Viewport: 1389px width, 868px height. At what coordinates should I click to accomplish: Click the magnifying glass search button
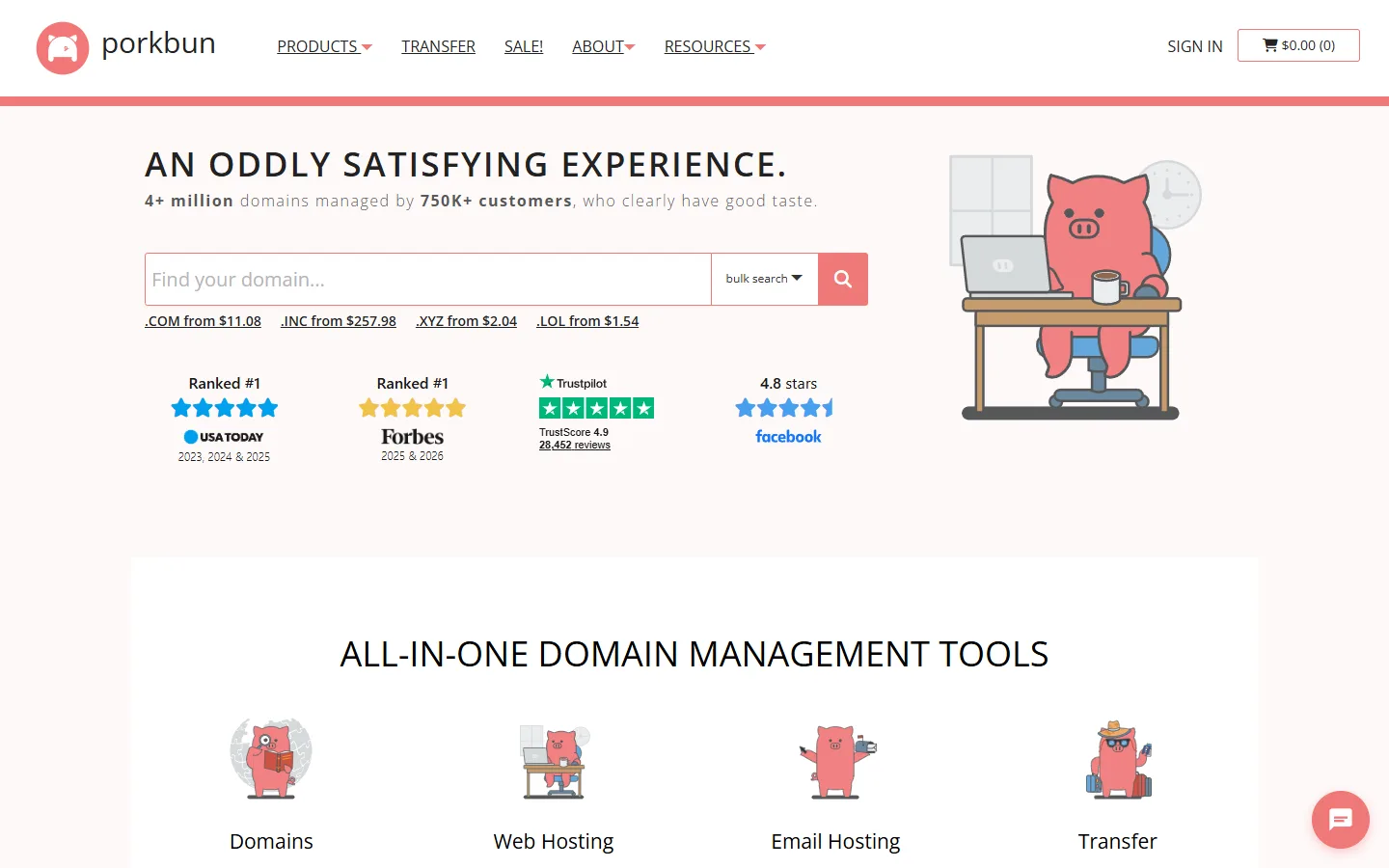tap(843, 279)
